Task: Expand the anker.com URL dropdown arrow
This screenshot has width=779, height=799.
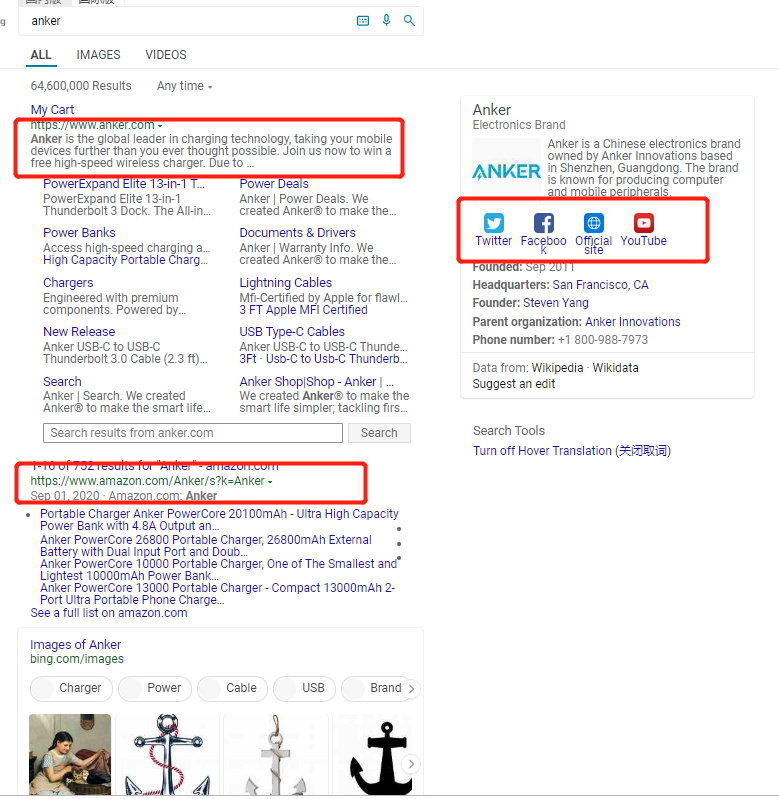Action: click(x=160, y=126)
